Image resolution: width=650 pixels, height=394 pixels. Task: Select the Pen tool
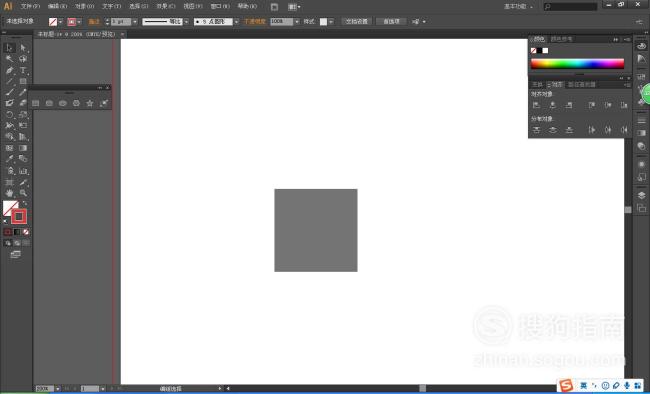(x=9, y=70)
